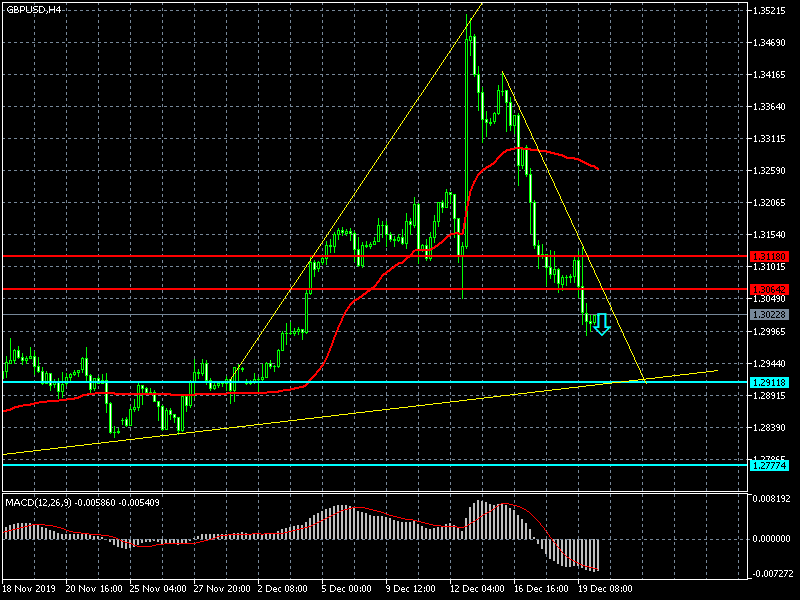Click the GBPUSD,H4 chart title

pyautogui.click(x=33, y=10)
